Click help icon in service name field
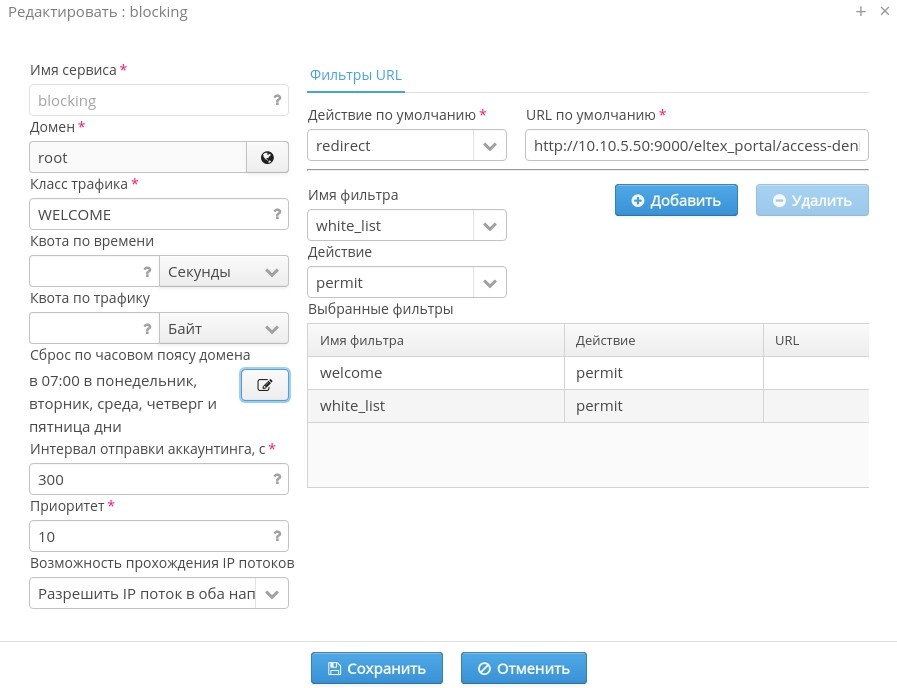897x688 pixels. click(x=277, y=100)
